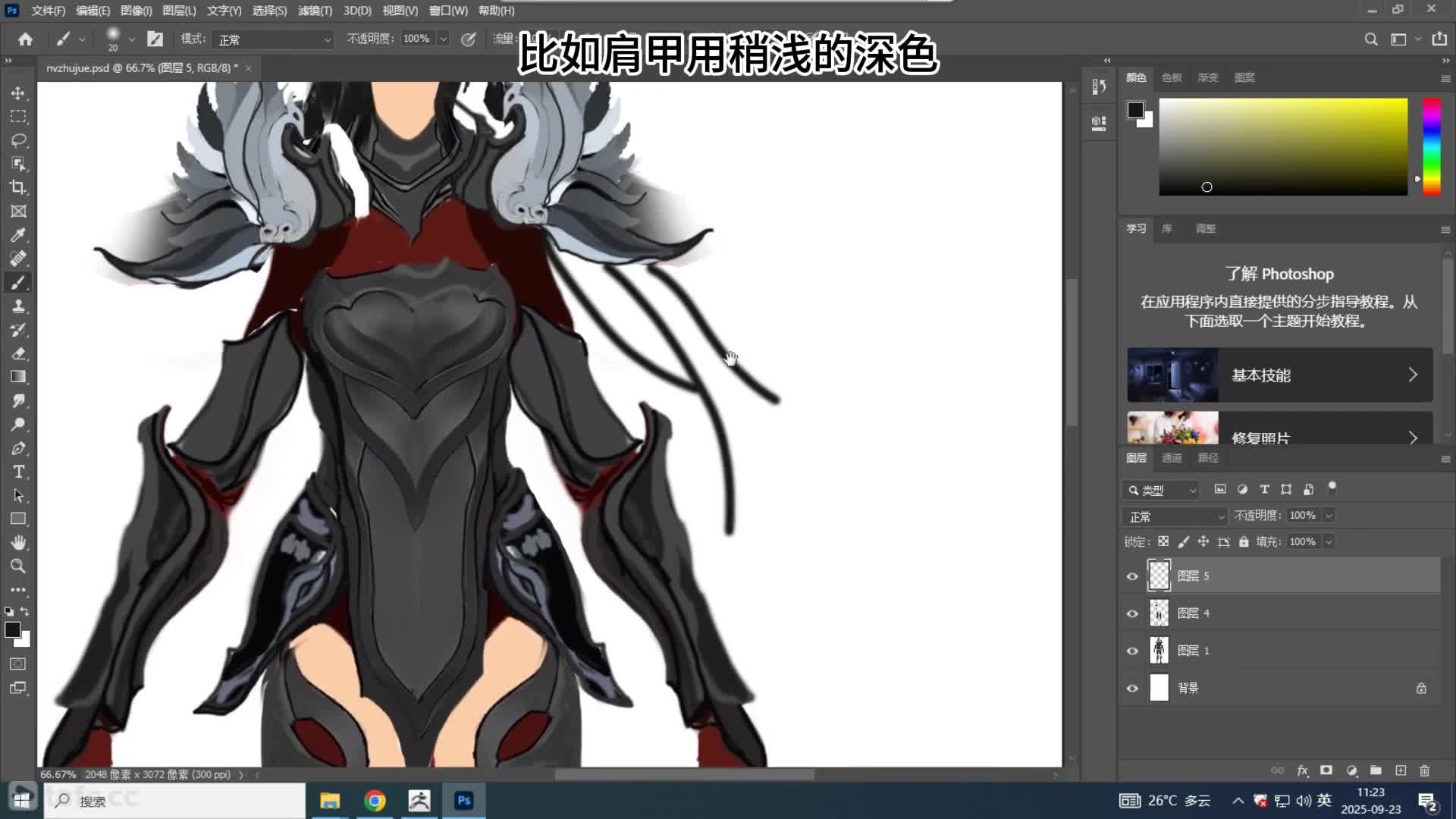Viewport: 1456px width, 819px height.
Task: Open the brush blend mode dropdown 正常
Action: point(273,39)
